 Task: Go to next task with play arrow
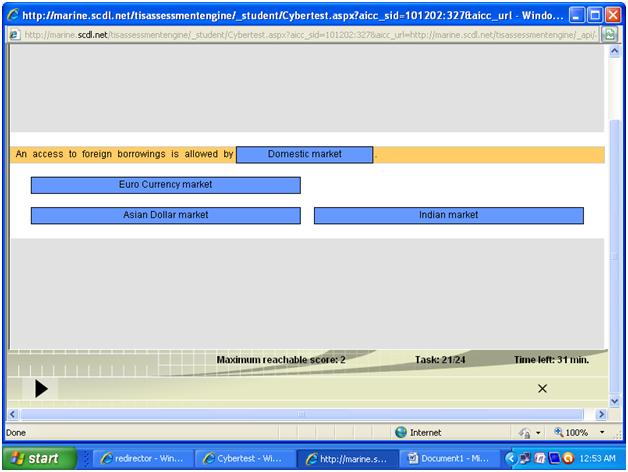coord(41,389)
